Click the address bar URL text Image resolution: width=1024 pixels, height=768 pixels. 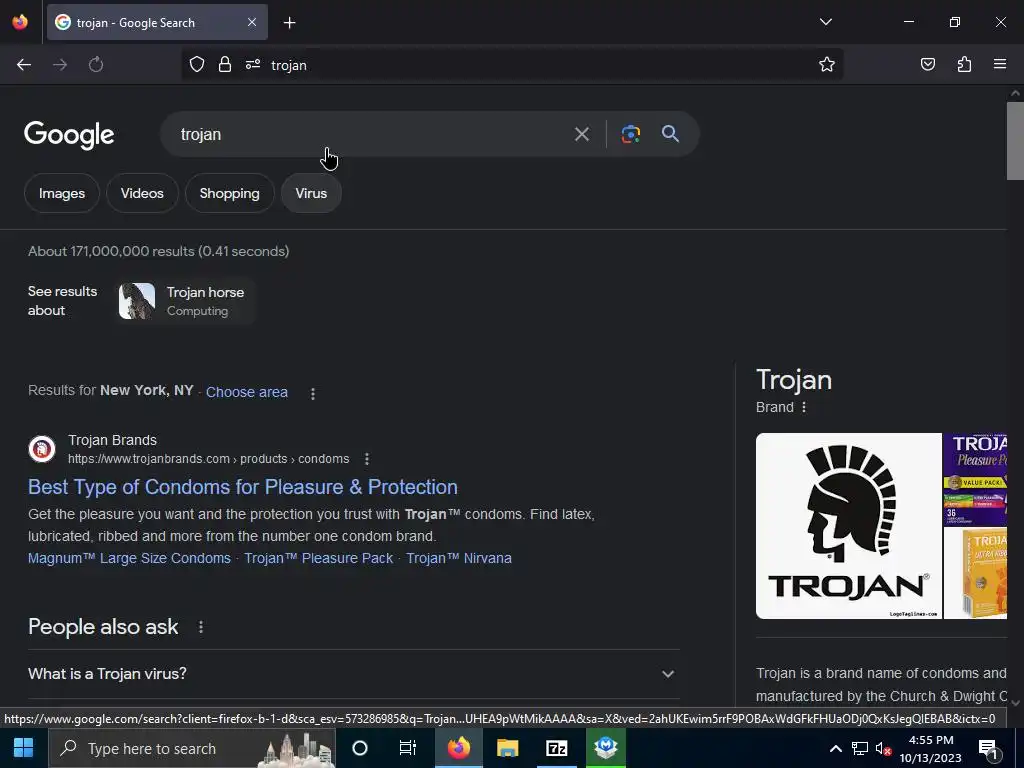pyautogui.click(x=289, y=65)
